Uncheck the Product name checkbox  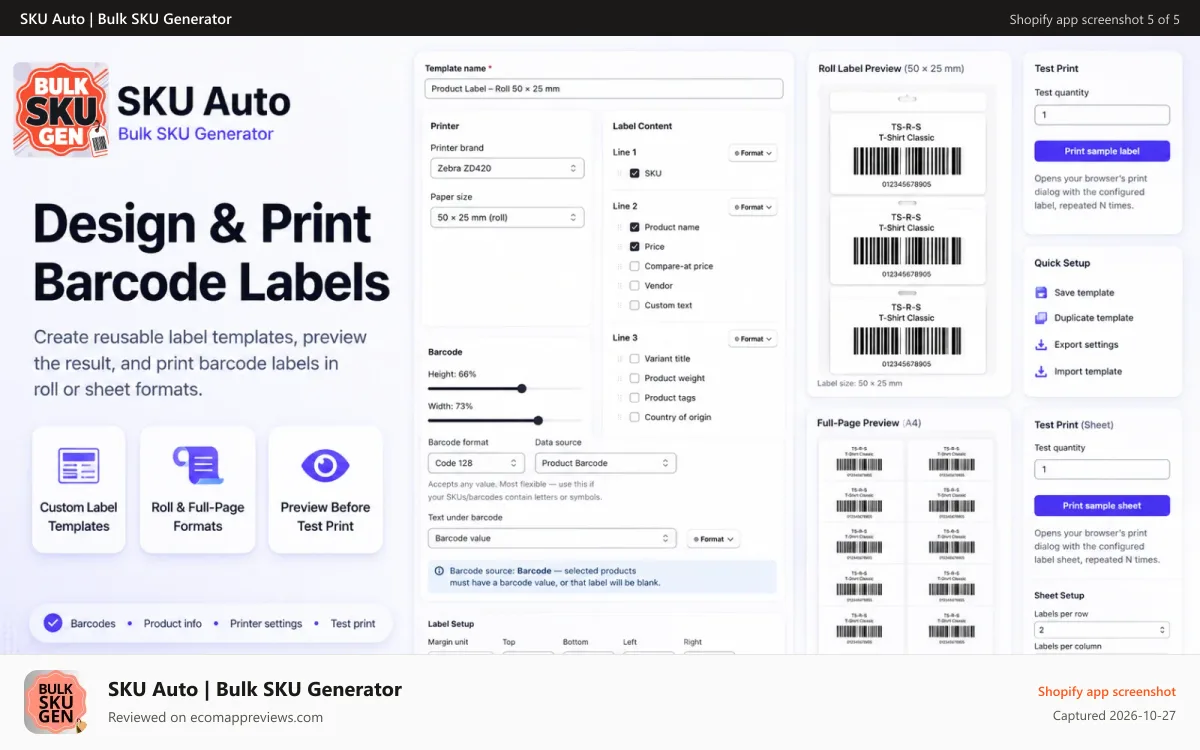click(634, 227)
